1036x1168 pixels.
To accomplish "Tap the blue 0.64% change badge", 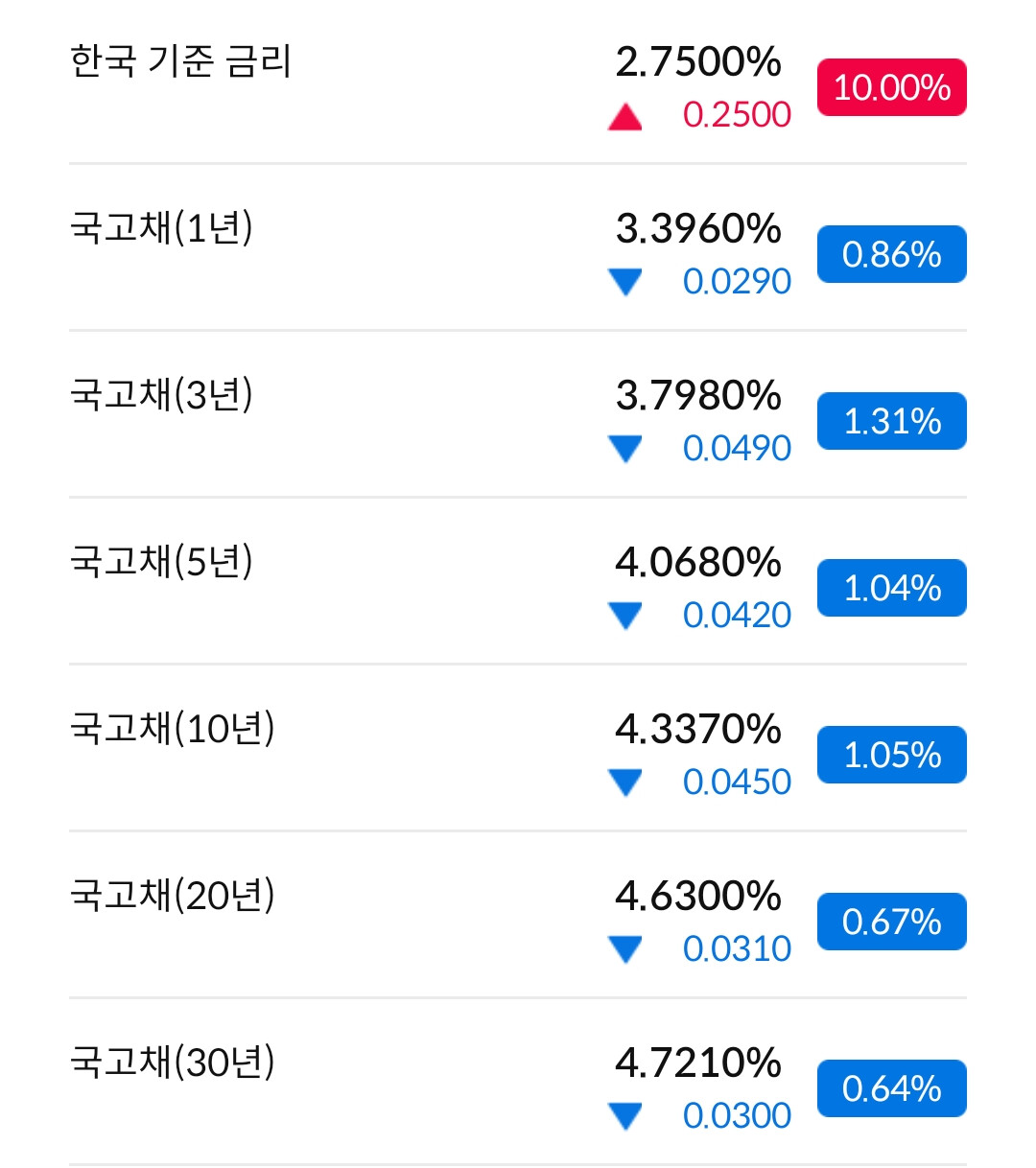I will (x=892, y=1088).
